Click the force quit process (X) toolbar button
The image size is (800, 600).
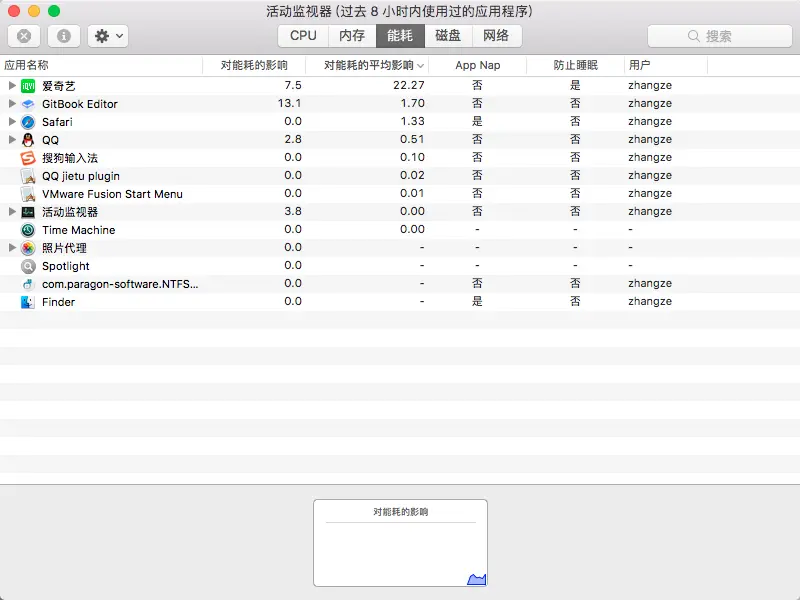point(24,36)
